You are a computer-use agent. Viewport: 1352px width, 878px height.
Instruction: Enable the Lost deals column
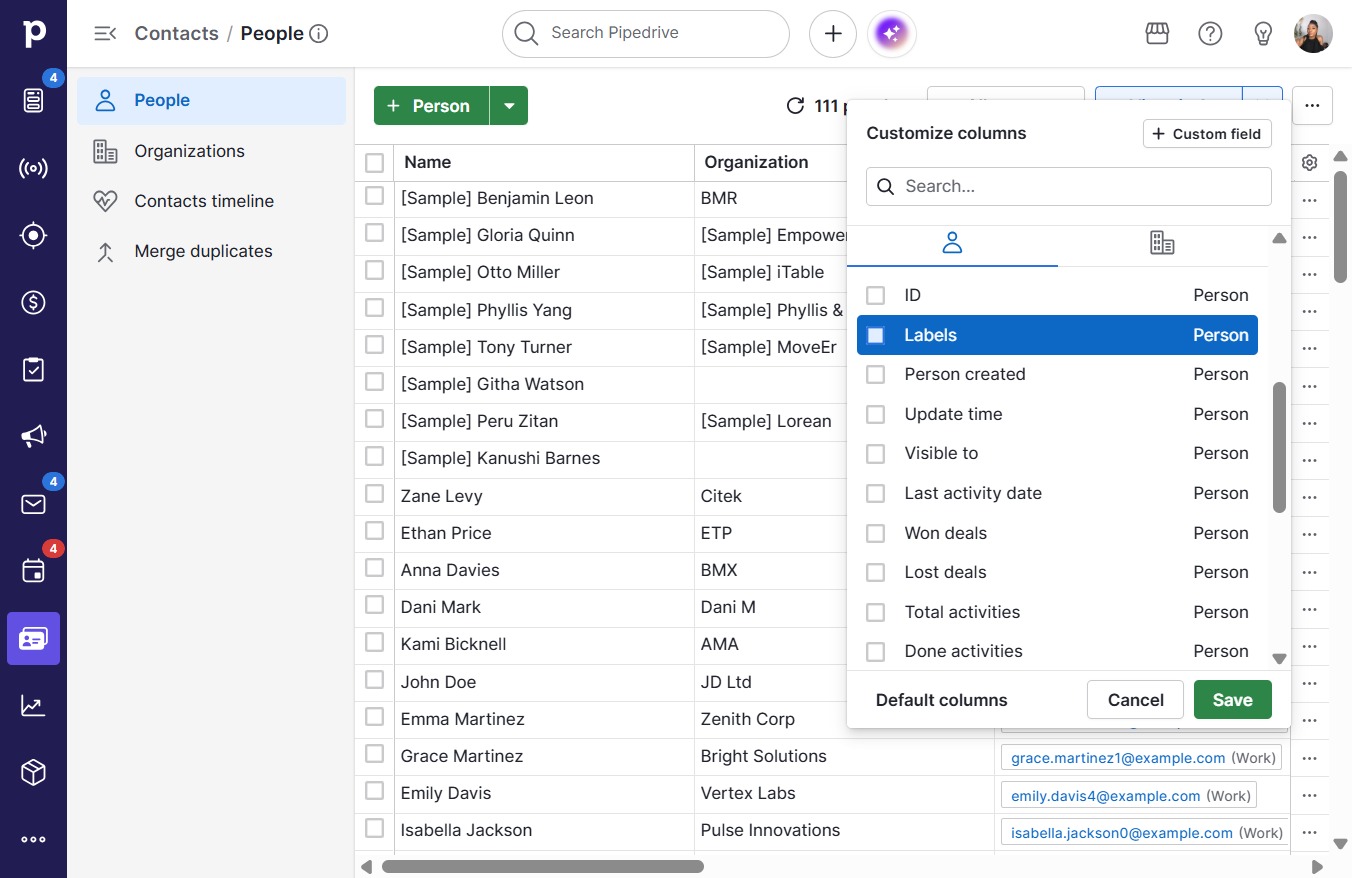(x=876, y=572)
